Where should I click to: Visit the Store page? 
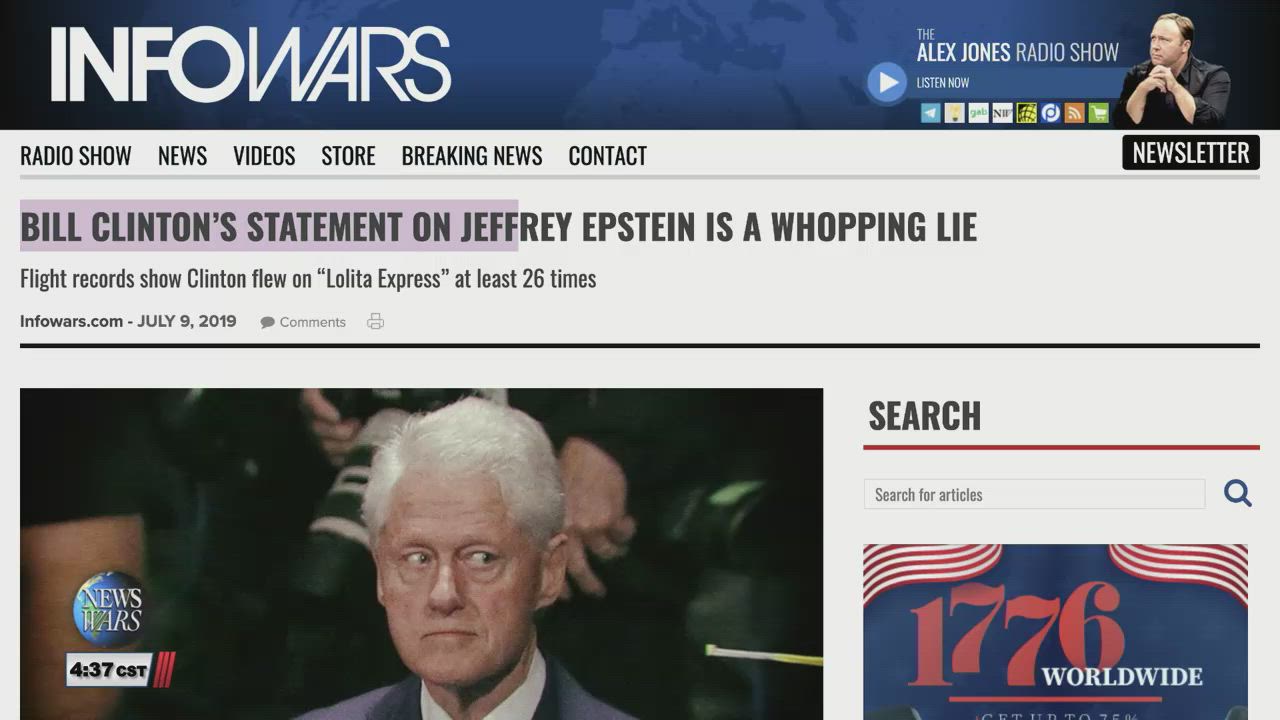click(x=348, y=156)
